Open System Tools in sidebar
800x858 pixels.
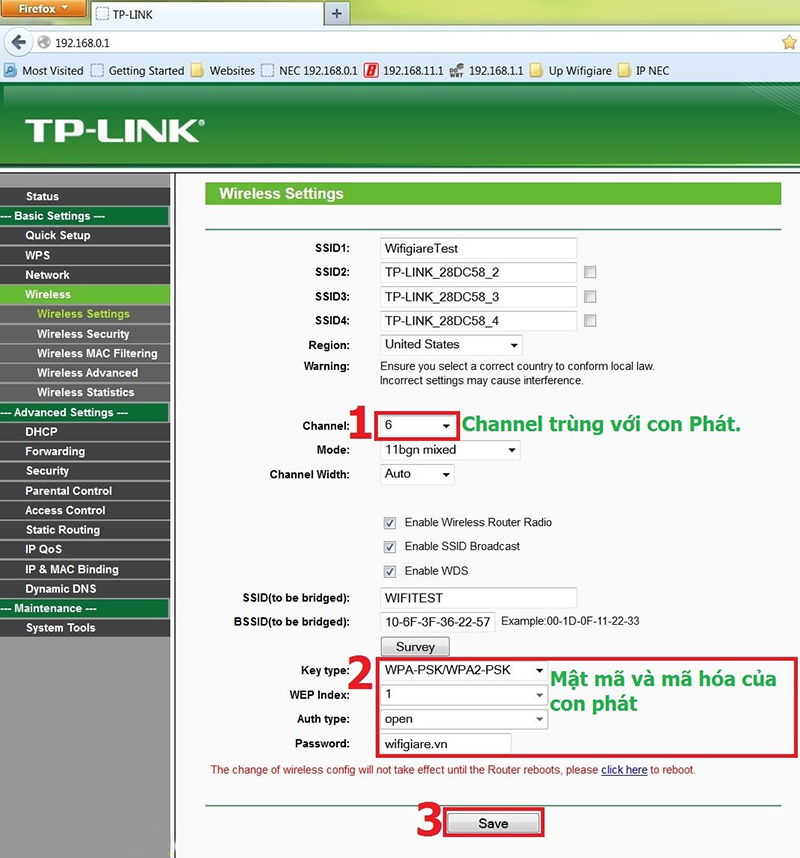tap(85, 628)
